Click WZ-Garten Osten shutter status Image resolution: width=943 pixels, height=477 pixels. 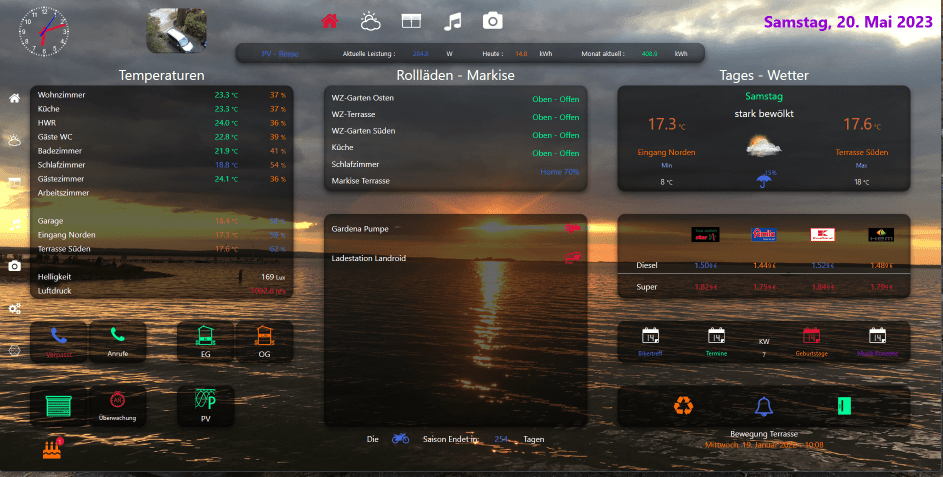tap(556, 99)
